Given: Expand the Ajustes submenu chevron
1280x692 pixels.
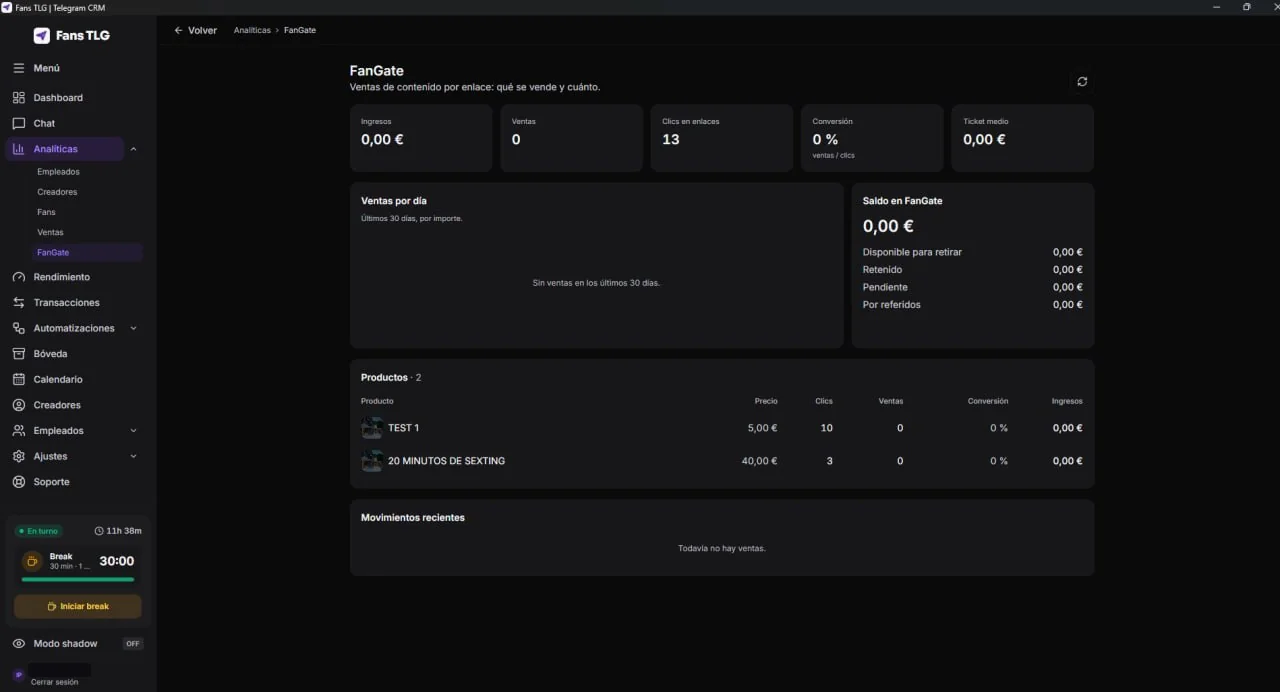Looking at the screenshot, I should click(x=134, y=456).
